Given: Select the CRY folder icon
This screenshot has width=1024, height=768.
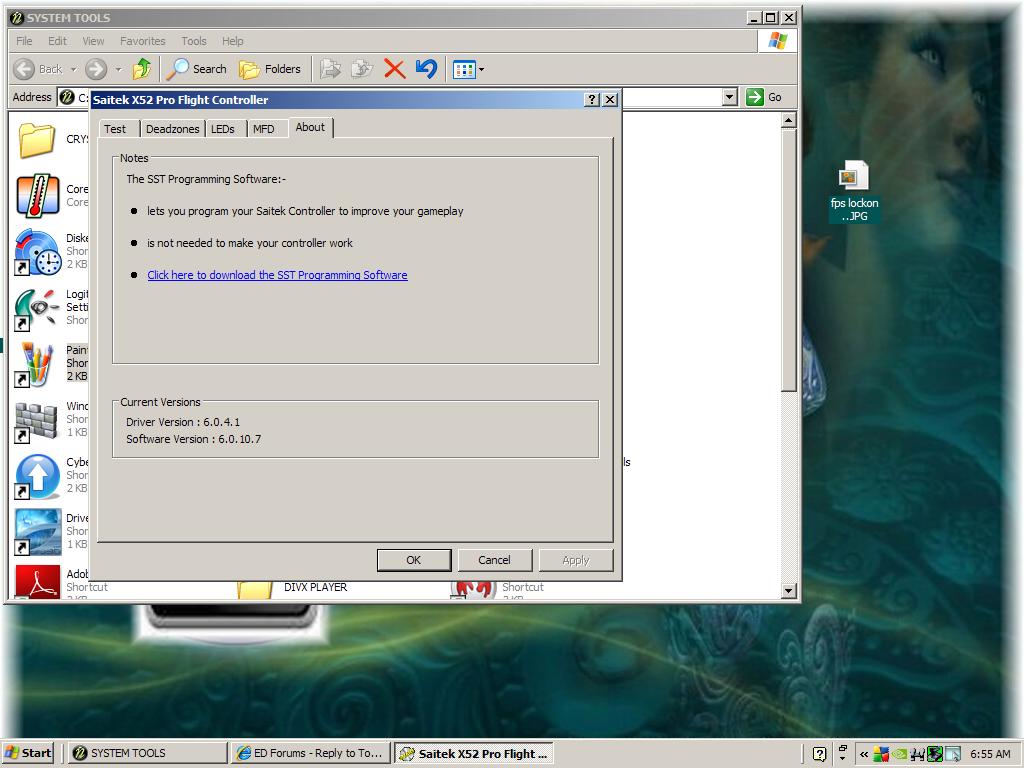Looking at the screenshot, I should [x=37, y=140].
